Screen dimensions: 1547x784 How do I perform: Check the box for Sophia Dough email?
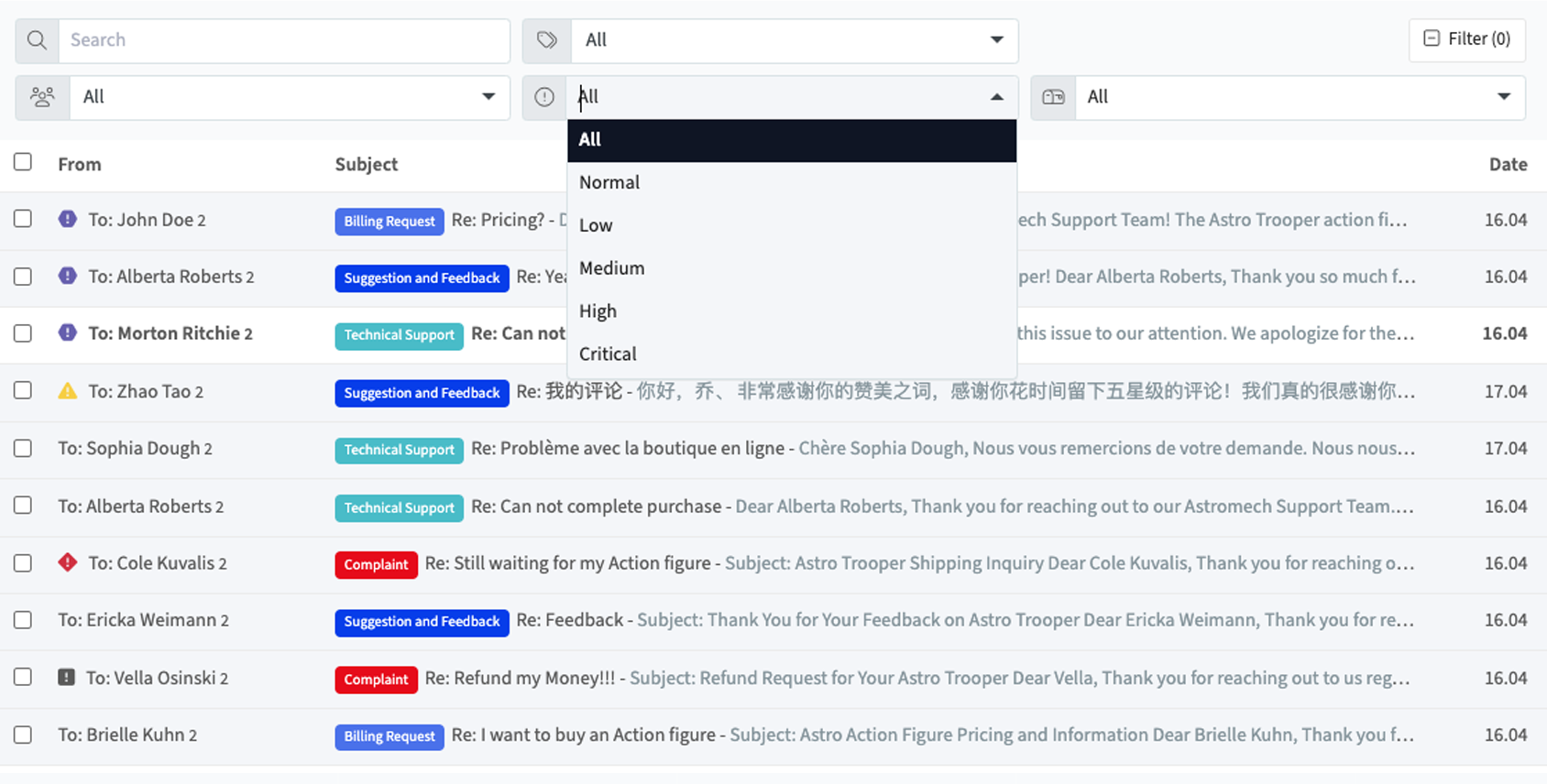pos(23,448)
